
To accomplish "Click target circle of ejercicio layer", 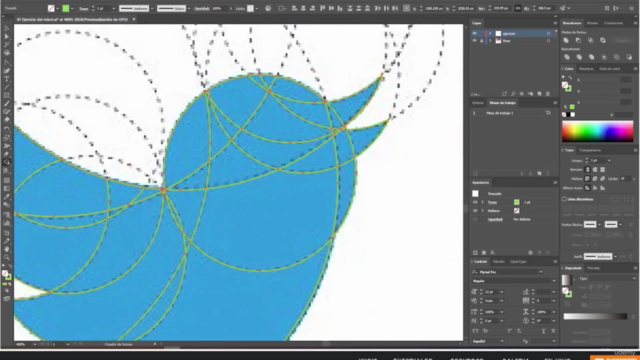I will (548, 33).
